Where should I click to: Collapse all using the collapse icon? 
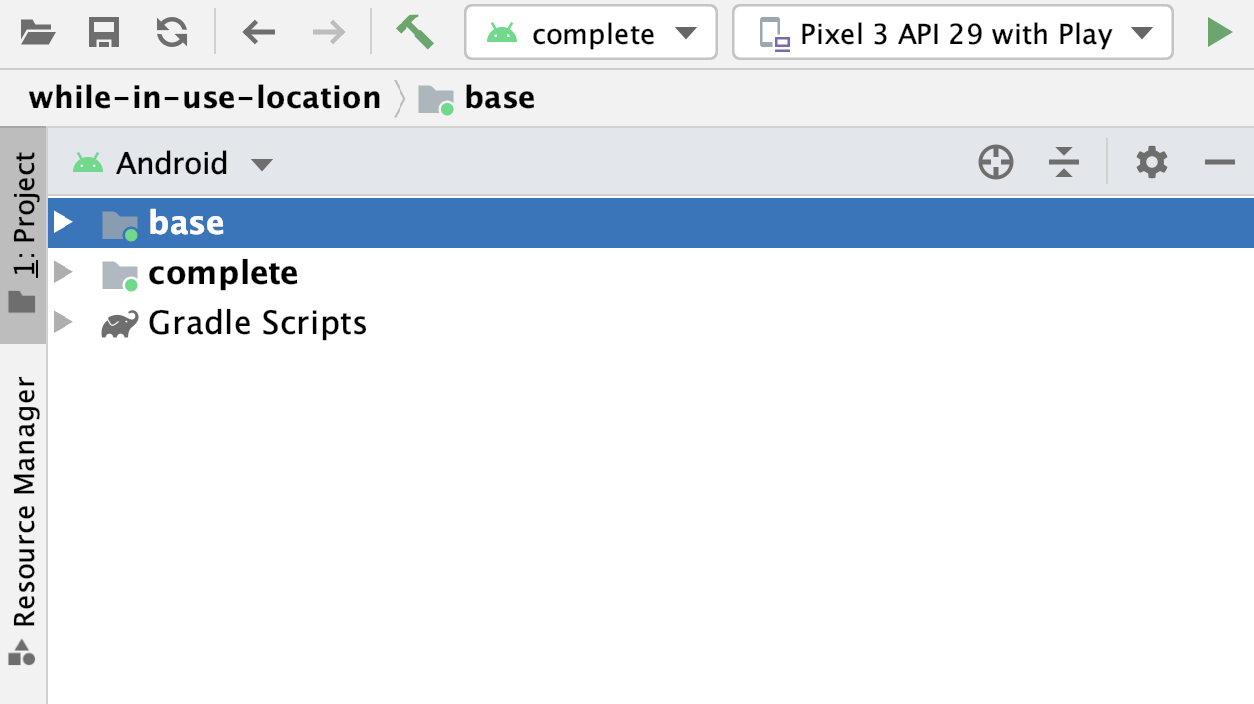1064,162
